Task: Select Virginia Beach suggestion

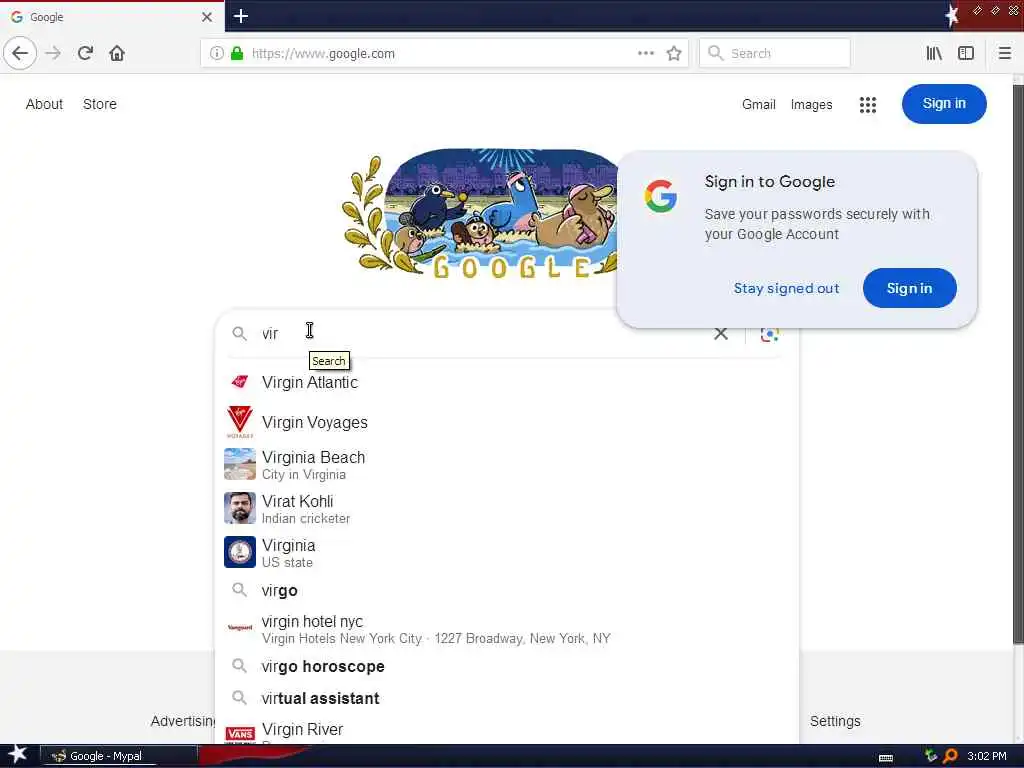Action: pos(506,465)
